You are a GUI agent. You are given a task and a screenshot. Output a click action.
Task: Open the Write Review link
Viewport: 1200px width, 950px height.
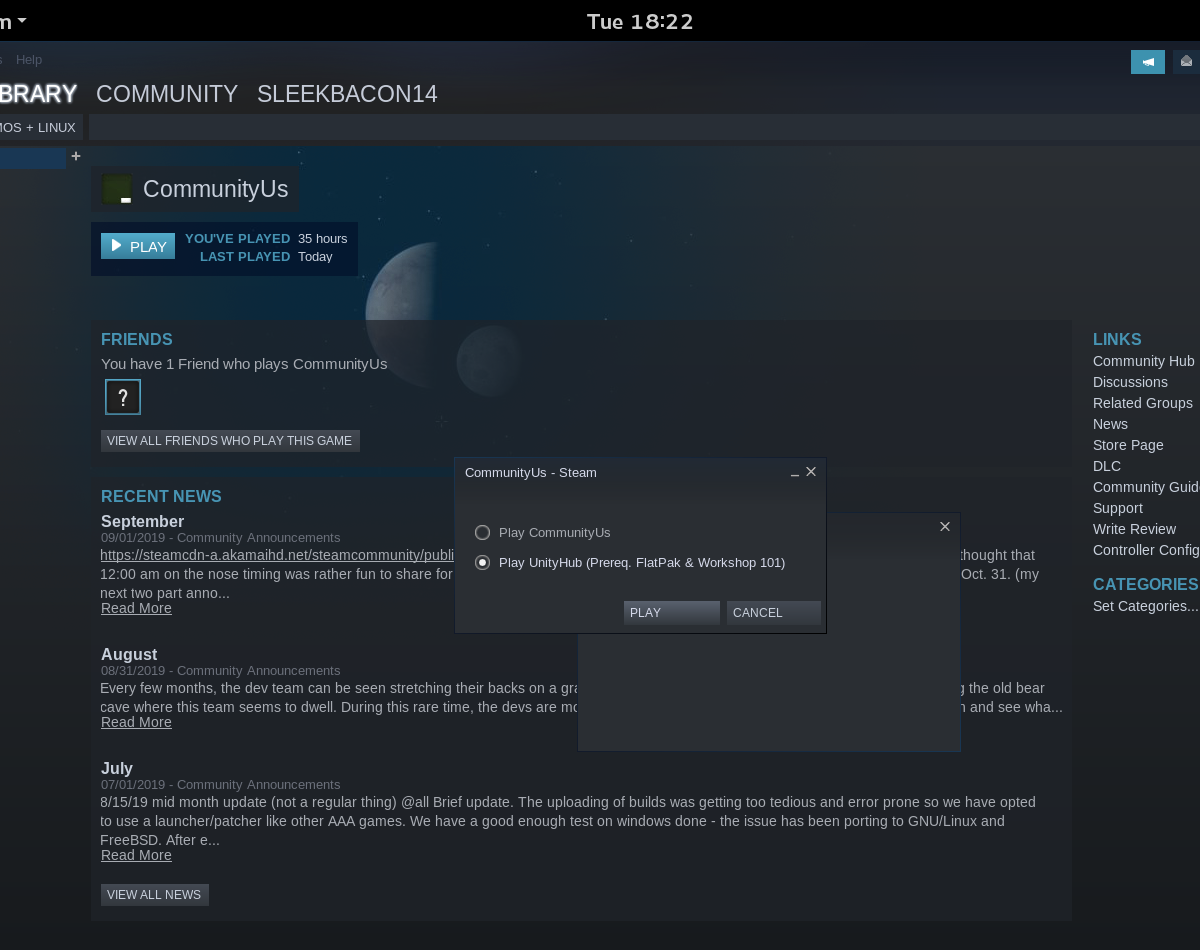point(1135,529)
